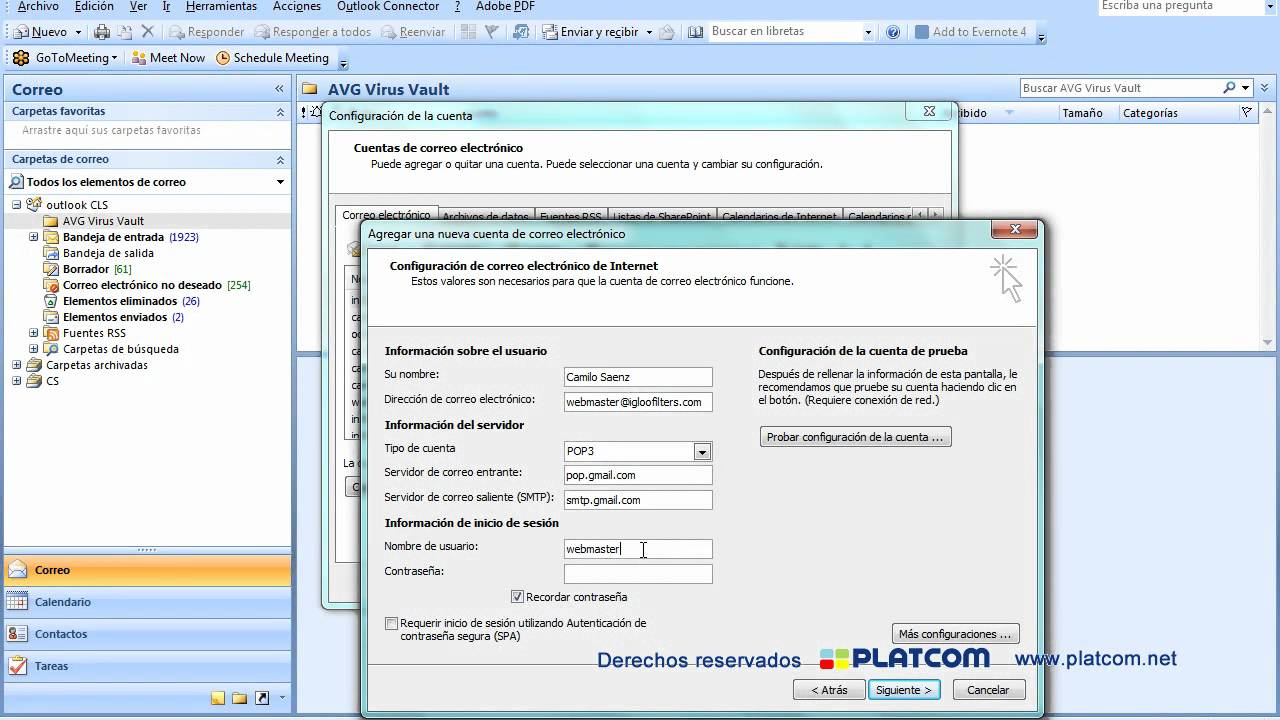Click the Siguiente button

click(x=904, y=690)
